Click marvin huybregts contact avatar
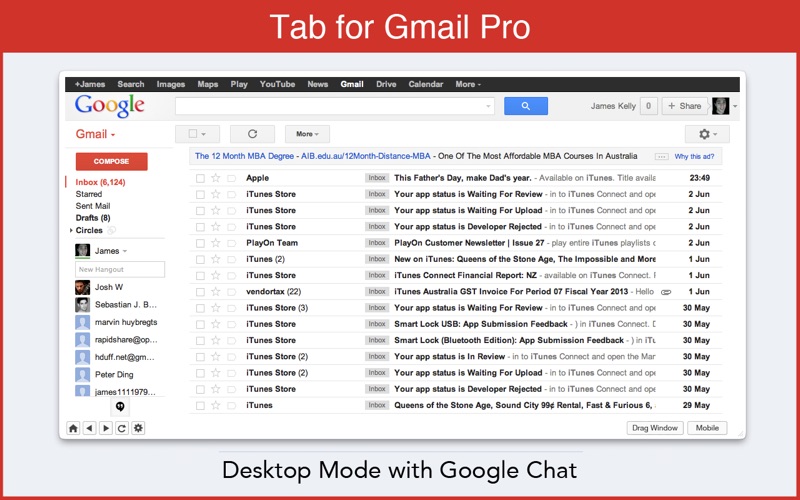This screenshot has width=800, height=500. (x=83, y=322)
